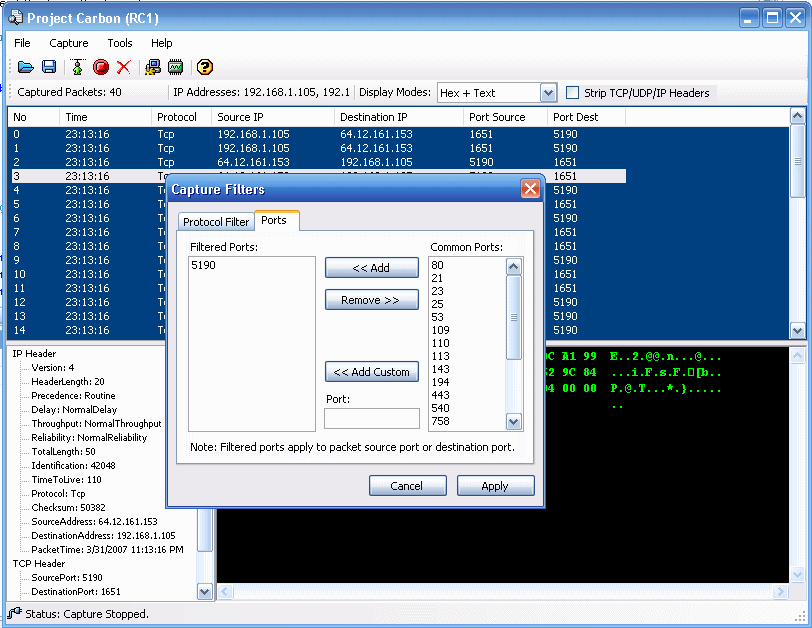
Task: Click the Remove >> button
Action: [x=371, y=300]
